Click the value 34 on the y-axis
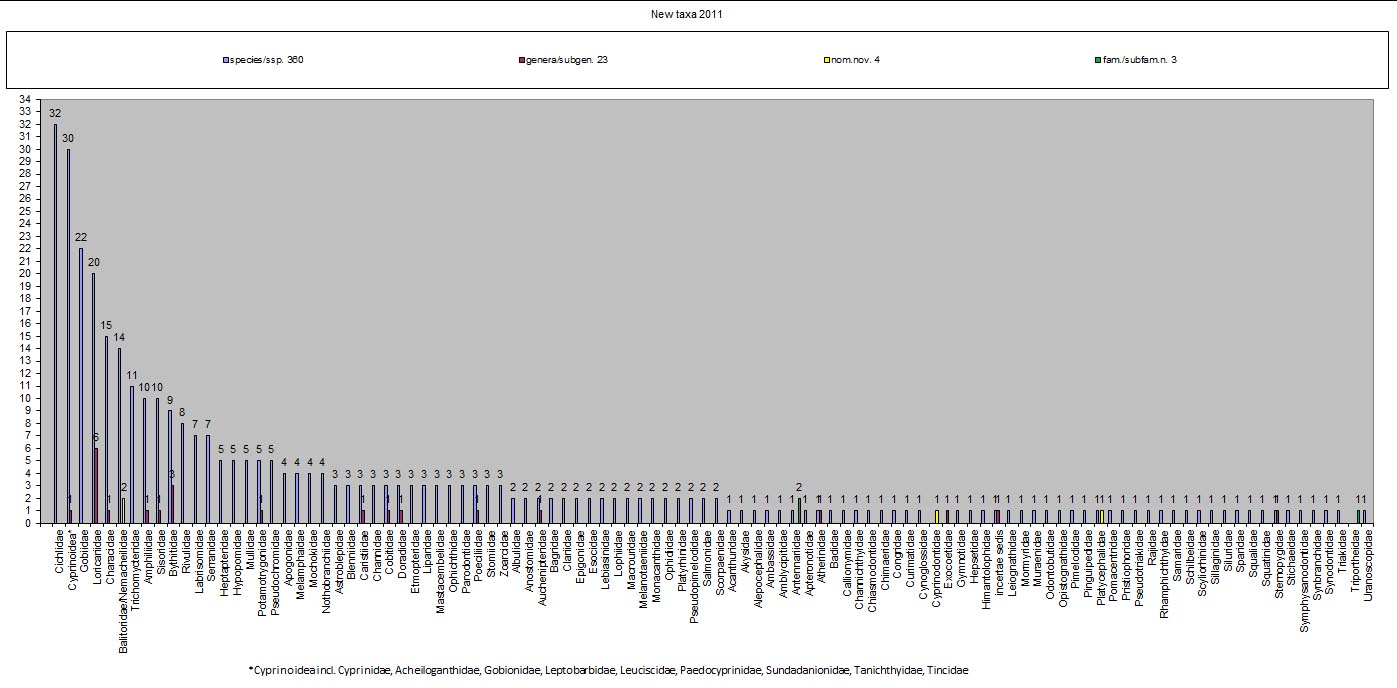 tap(22, 99)
